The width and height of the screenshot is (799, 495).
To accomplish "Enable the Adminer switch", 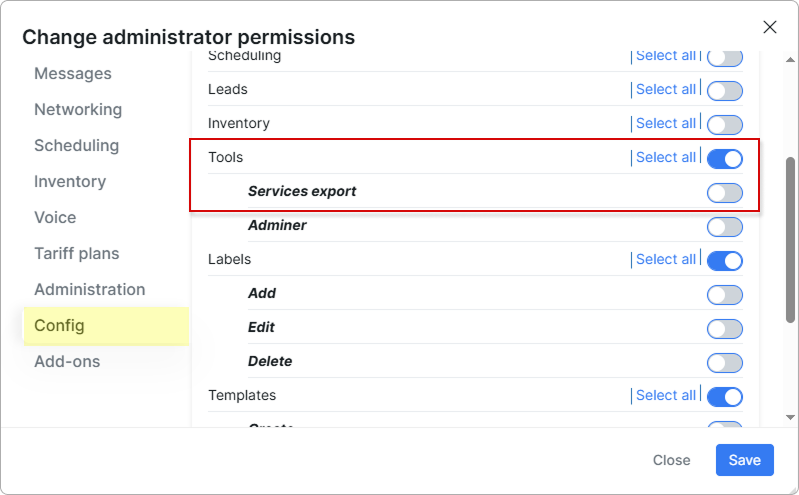I will click(x=725, y=227).
